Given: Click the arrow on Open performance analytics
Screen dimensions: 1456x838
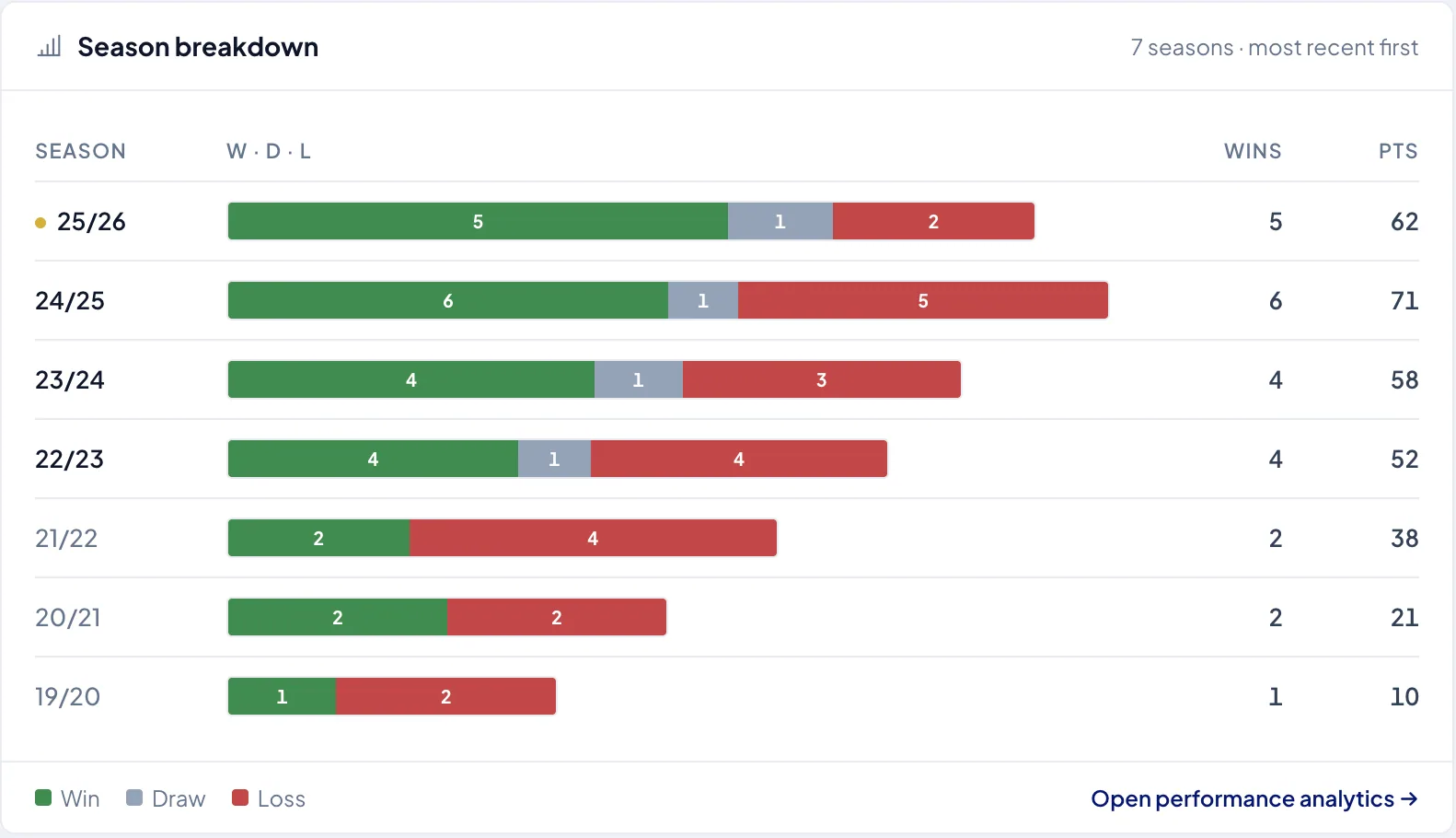Looking at the screenshot, I should tap(1408, 798).
